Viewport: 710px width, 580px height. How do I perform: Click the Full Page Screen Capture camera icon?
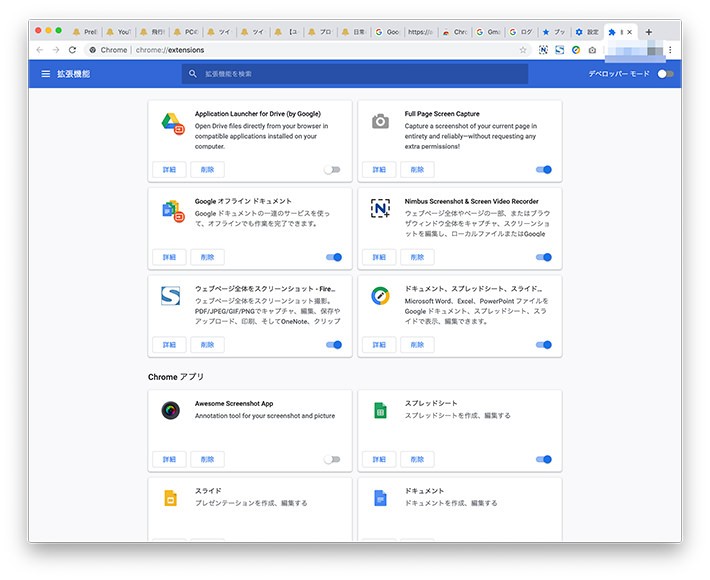tap(380, 121)
